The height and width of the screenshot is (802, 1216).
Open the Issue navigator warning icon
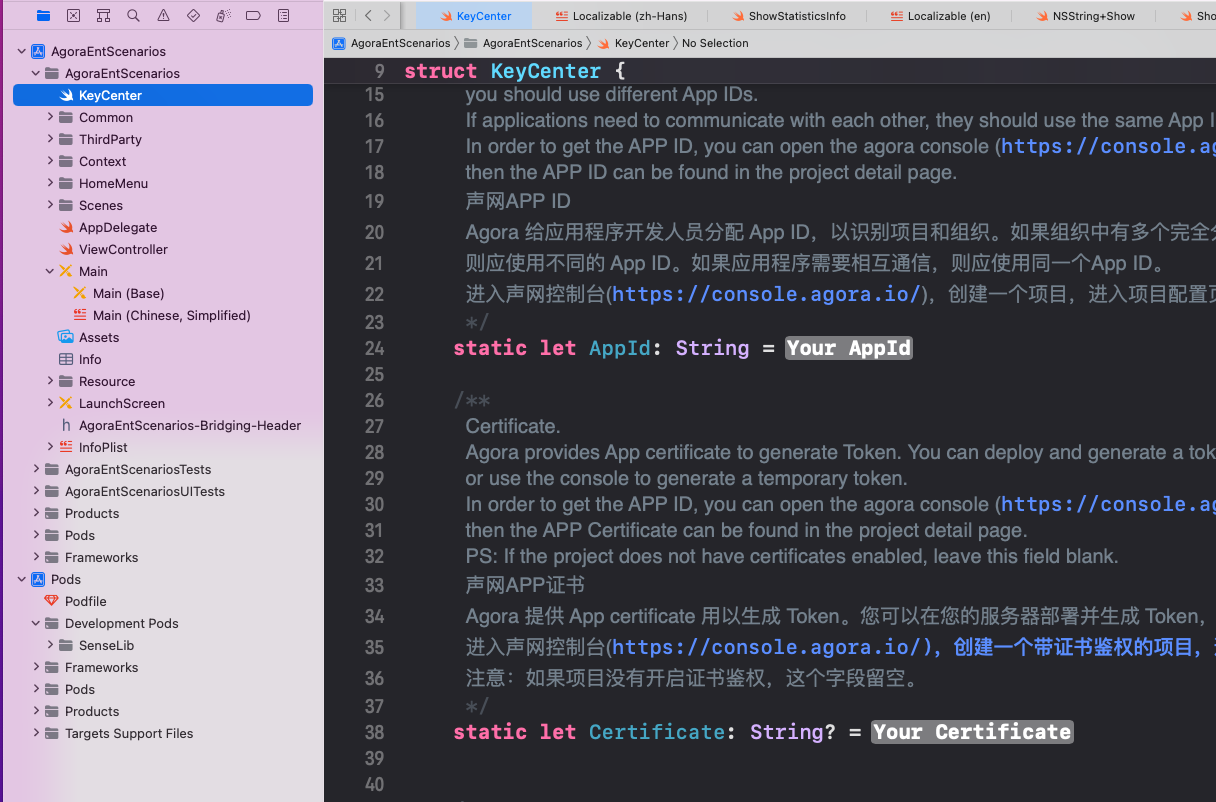point(163,16)
